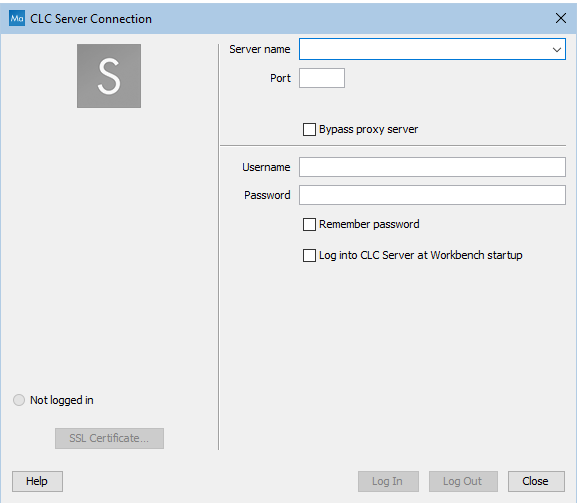Click the large gray S server icon

(109, 76)
